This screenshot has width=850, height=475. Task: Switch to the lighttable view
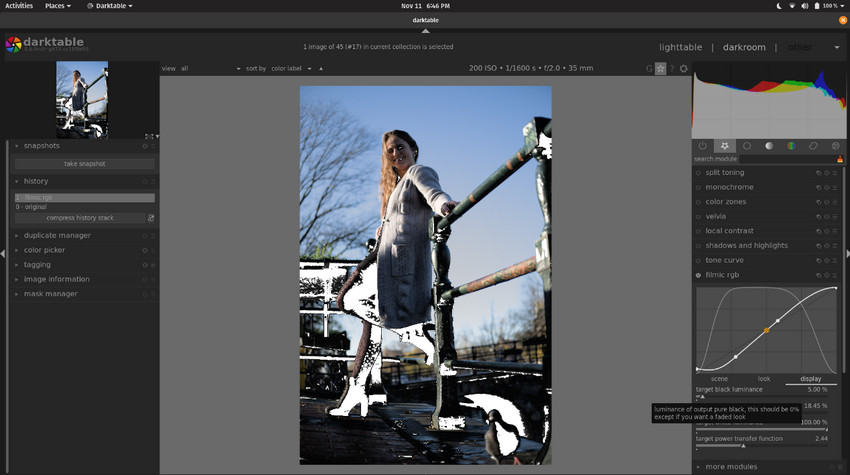[x=680, y=47]
